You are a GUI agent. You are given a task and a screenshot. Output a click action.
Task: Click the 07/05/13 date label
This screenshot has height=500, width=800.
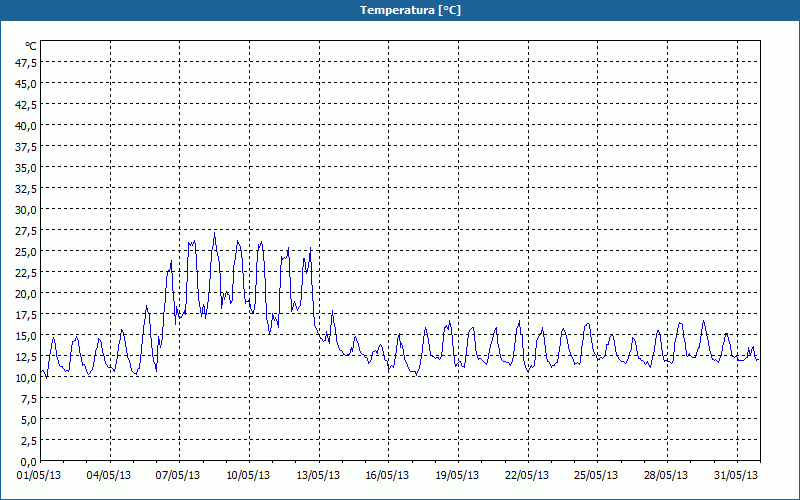[178, 475]
